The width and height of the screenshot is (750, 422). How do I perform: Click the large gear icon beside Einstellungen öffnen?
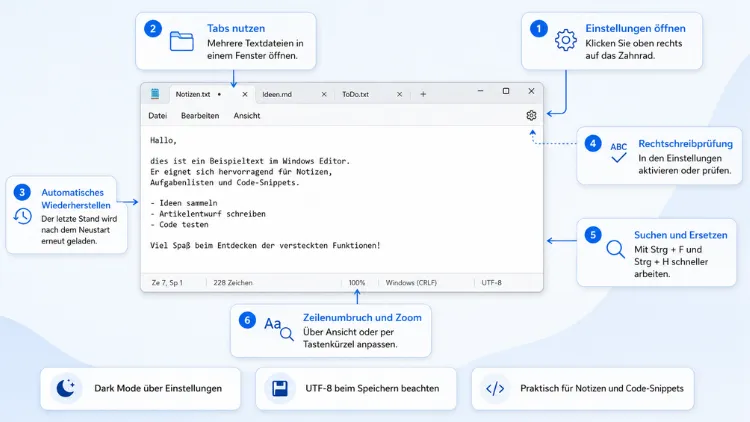tap(566, 40)
